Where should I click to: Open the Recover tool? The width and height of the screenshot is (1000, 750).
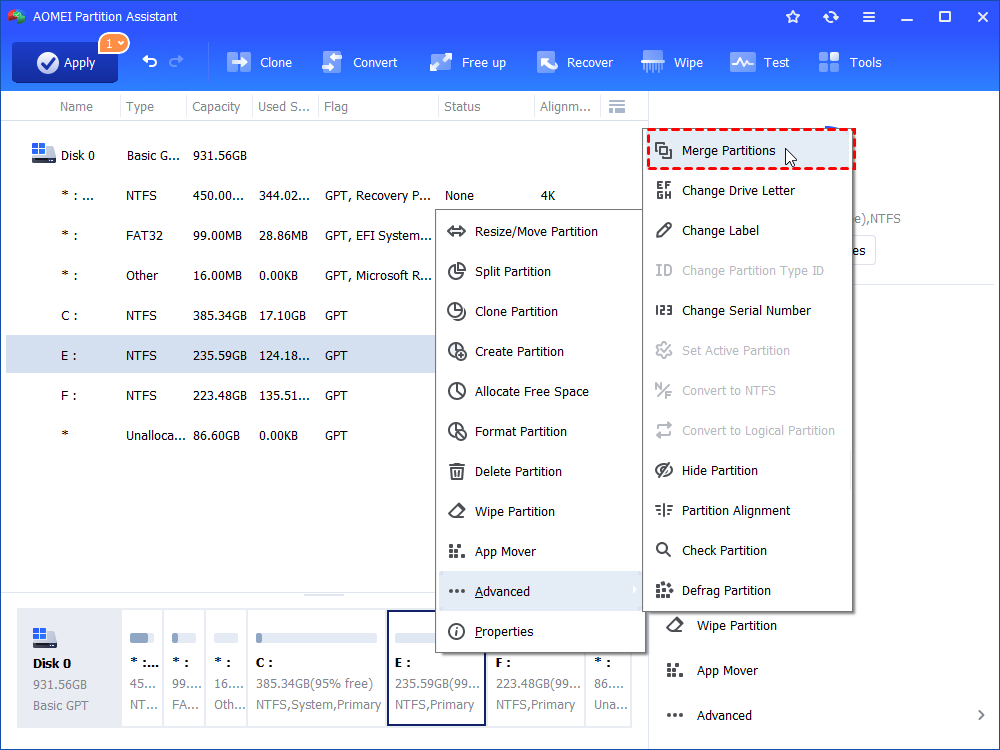[575, 62]
